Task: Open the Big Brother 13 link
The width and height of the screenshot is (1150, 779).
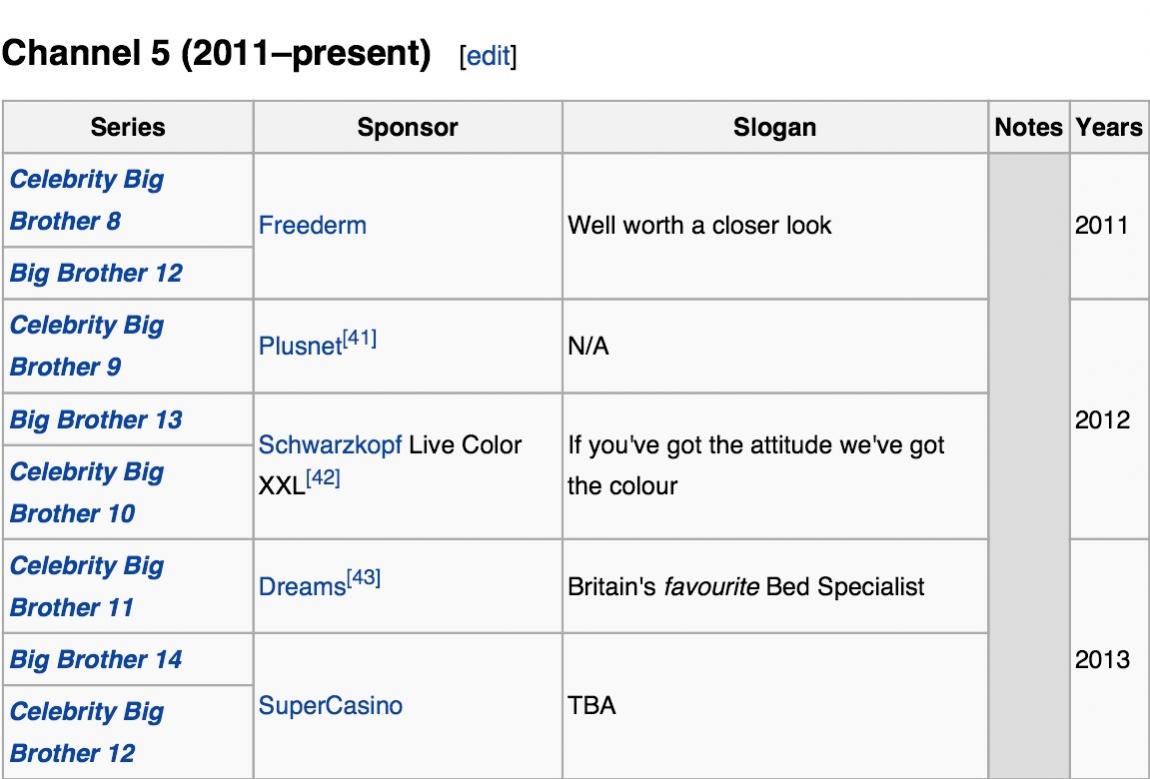Action: (x=96, y=419)
